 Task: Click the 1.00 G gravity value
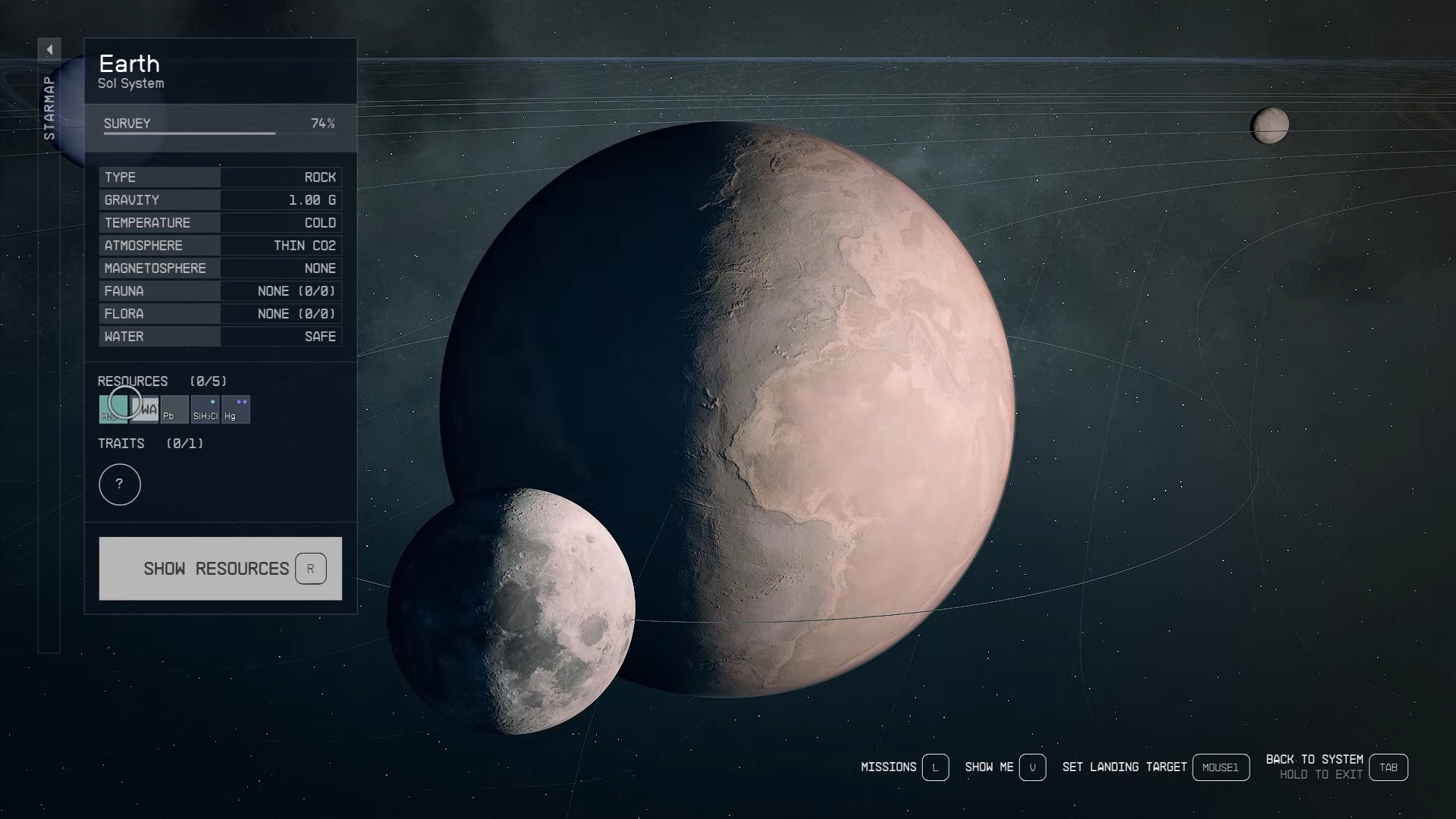coord(312,200)
